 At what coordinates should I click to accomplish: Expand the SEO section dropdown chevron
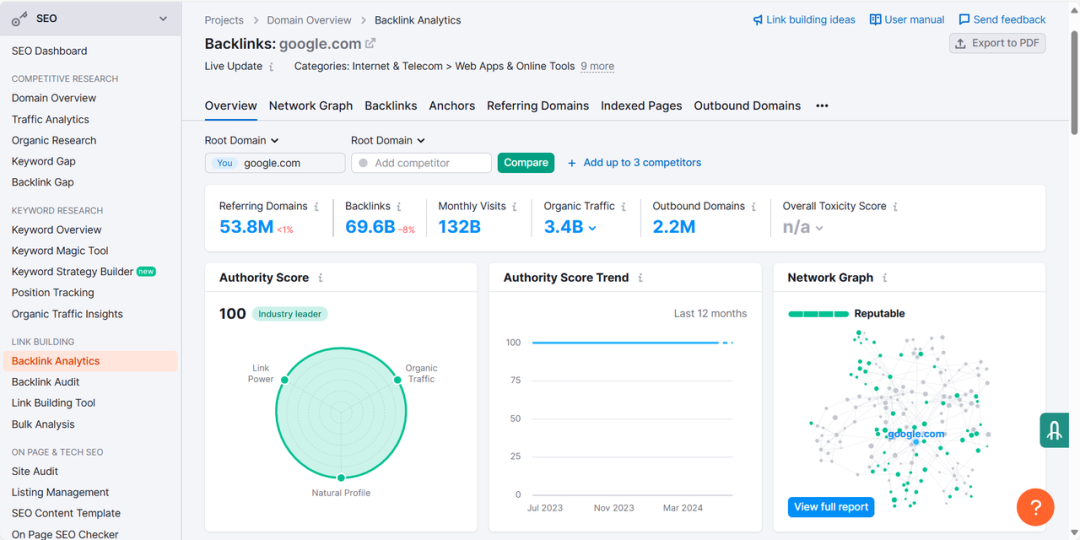[x=163, y=19]
